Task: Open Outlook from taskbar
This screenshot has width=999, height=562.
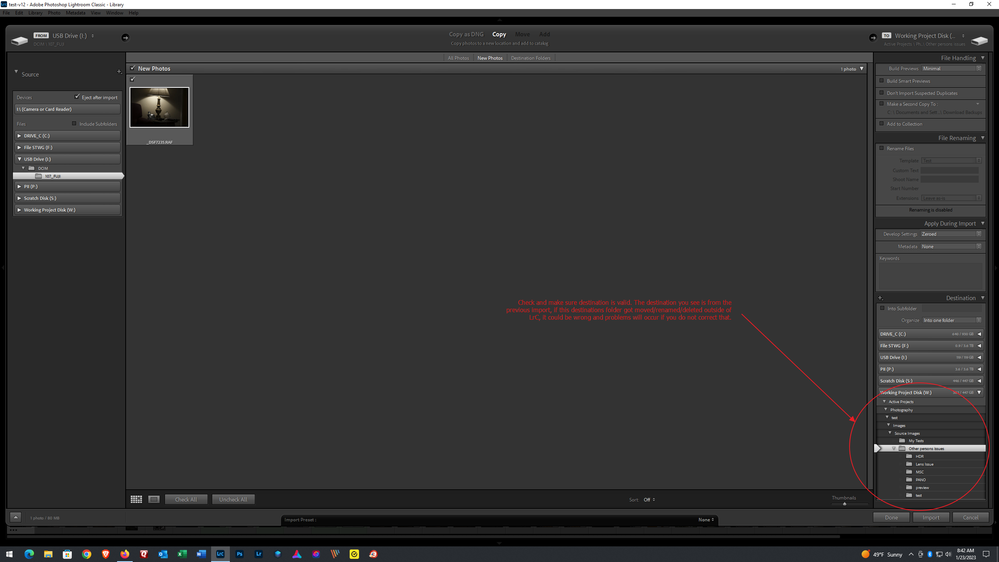Action: point(162,554)
